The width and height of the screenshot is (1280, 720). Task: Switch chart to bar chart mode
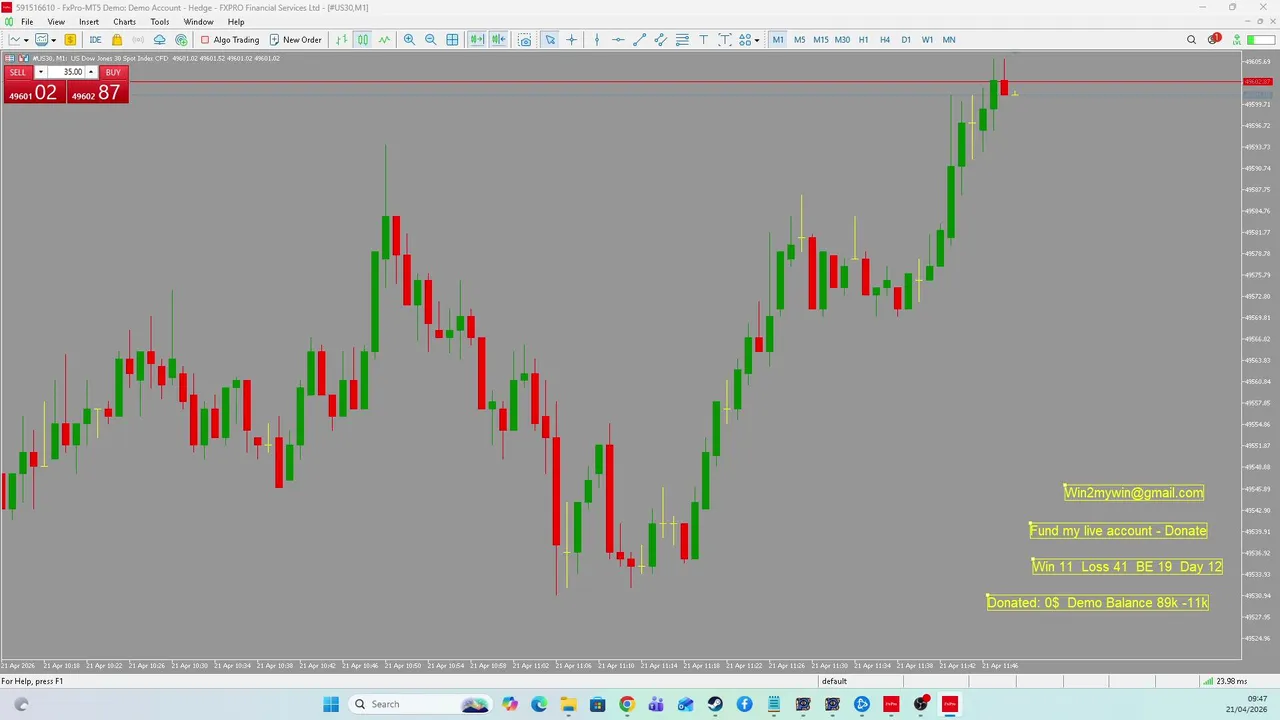tap(341, 40)
